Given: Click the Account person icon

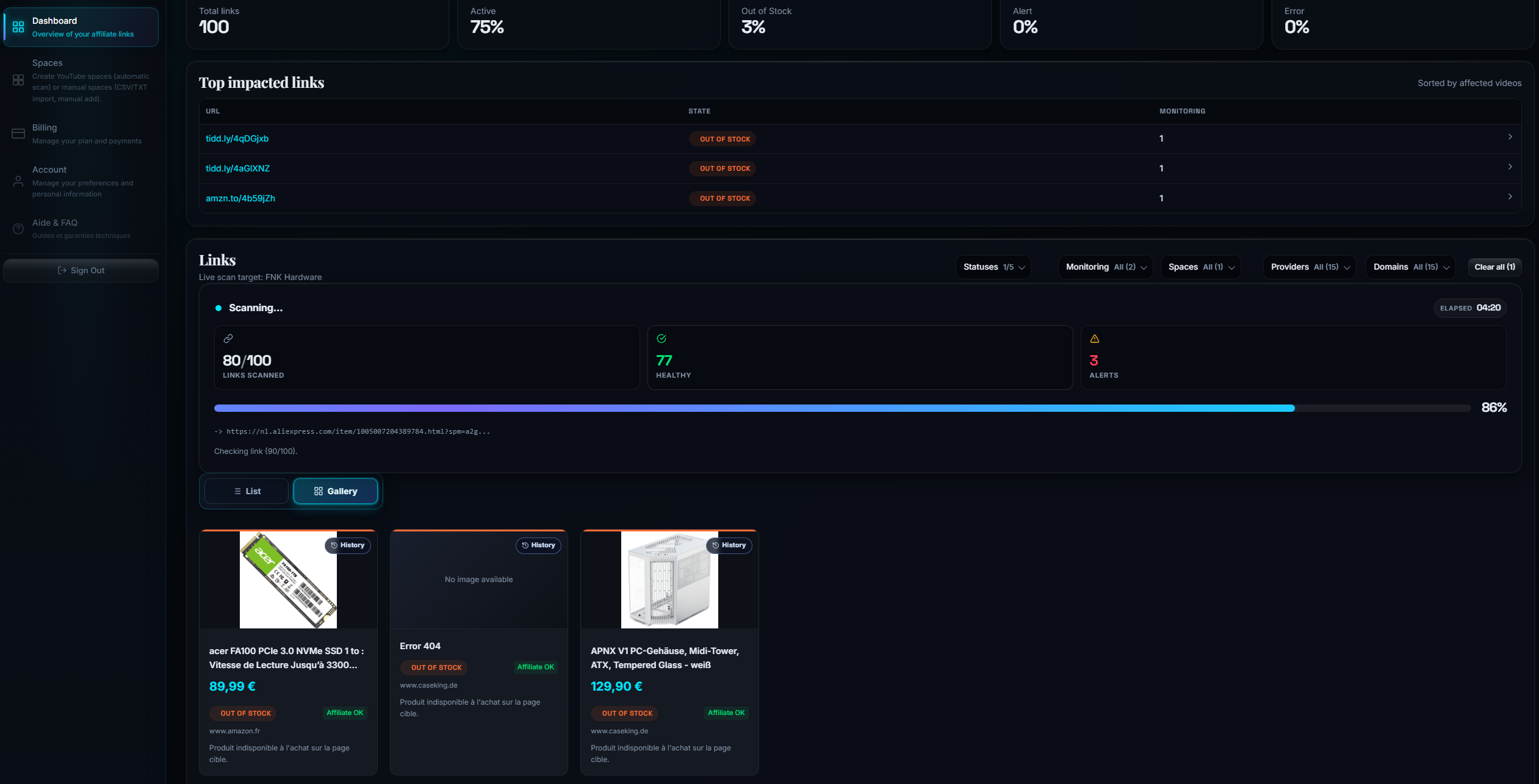Looking at the screenshot, I should coord(18,181).
